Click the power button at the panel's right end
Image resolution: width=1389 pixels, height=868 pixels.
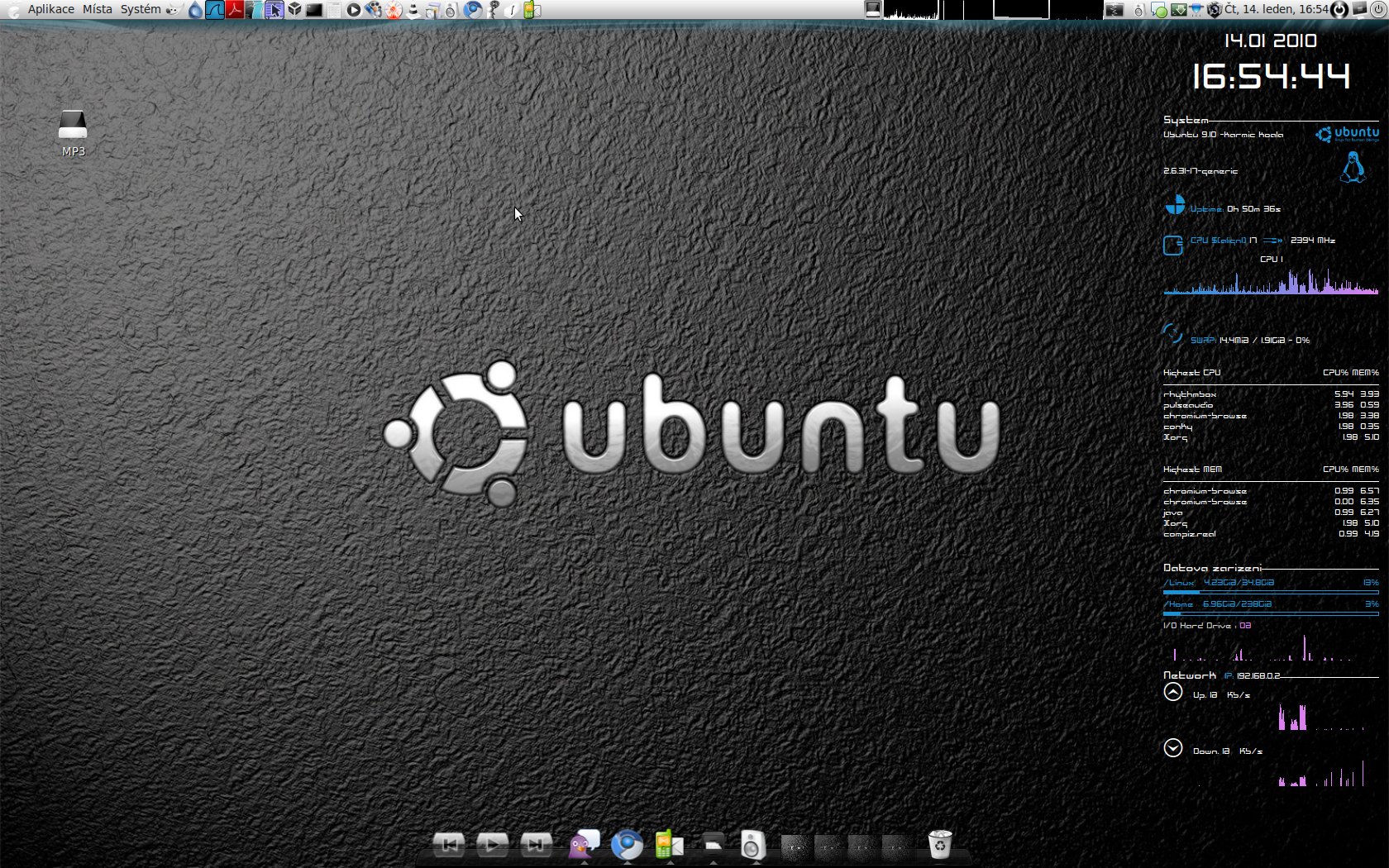pyautogui.click(x=1378, y=10)
